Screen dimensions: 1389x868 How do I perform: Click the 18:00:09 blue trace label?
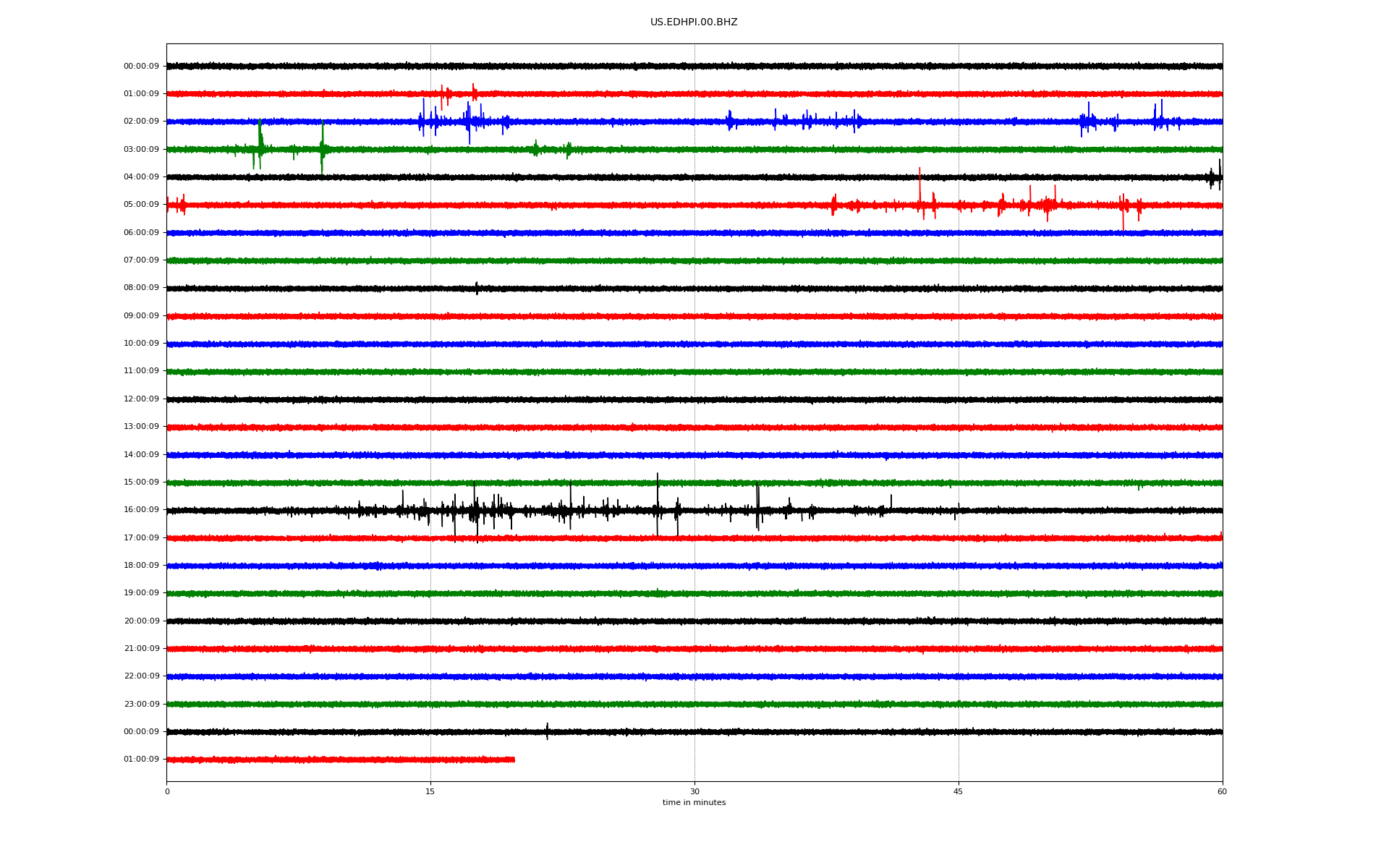tap(141, 566)
